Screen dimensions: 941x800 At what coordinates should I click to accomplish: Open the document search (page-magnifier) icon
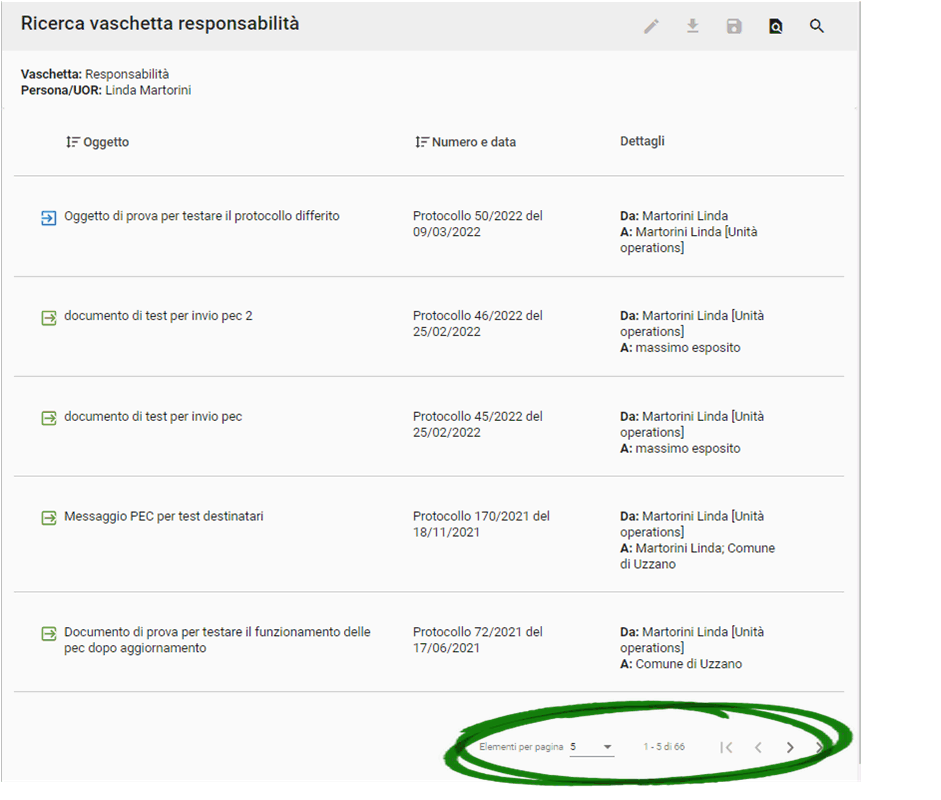tap(775, 26)
